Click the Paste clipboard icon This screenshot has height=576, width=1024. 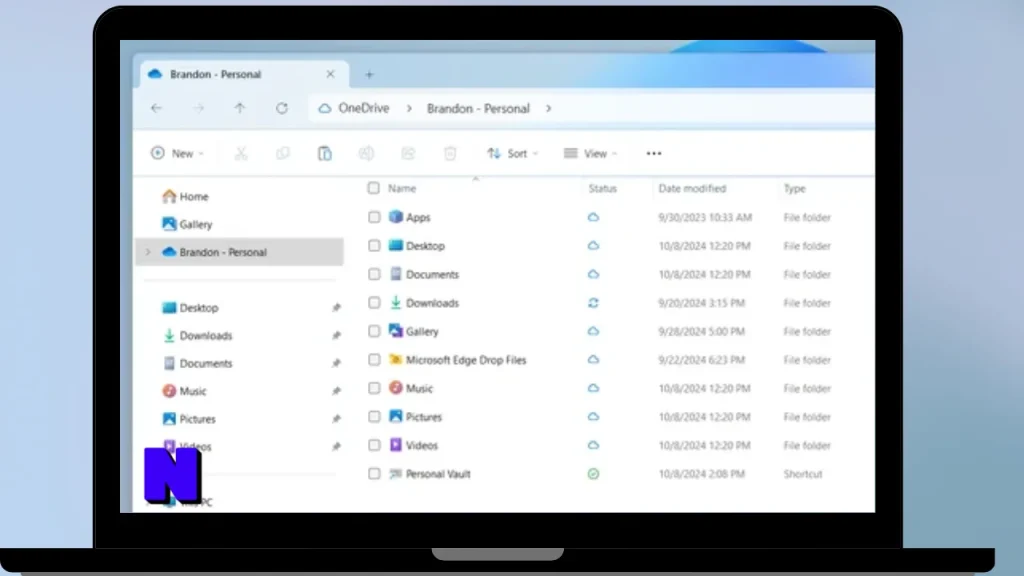(325, 153)
